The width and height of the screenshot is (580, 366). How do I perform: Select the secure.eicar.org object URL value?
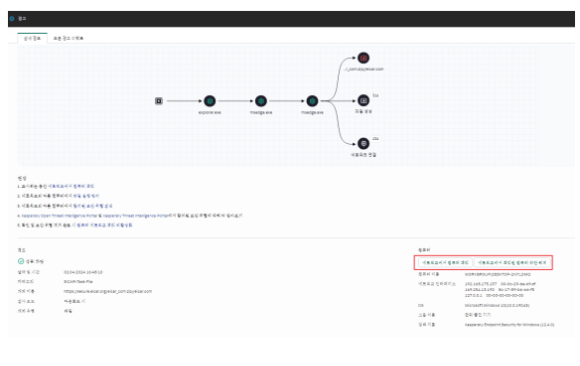coord(108,291)
